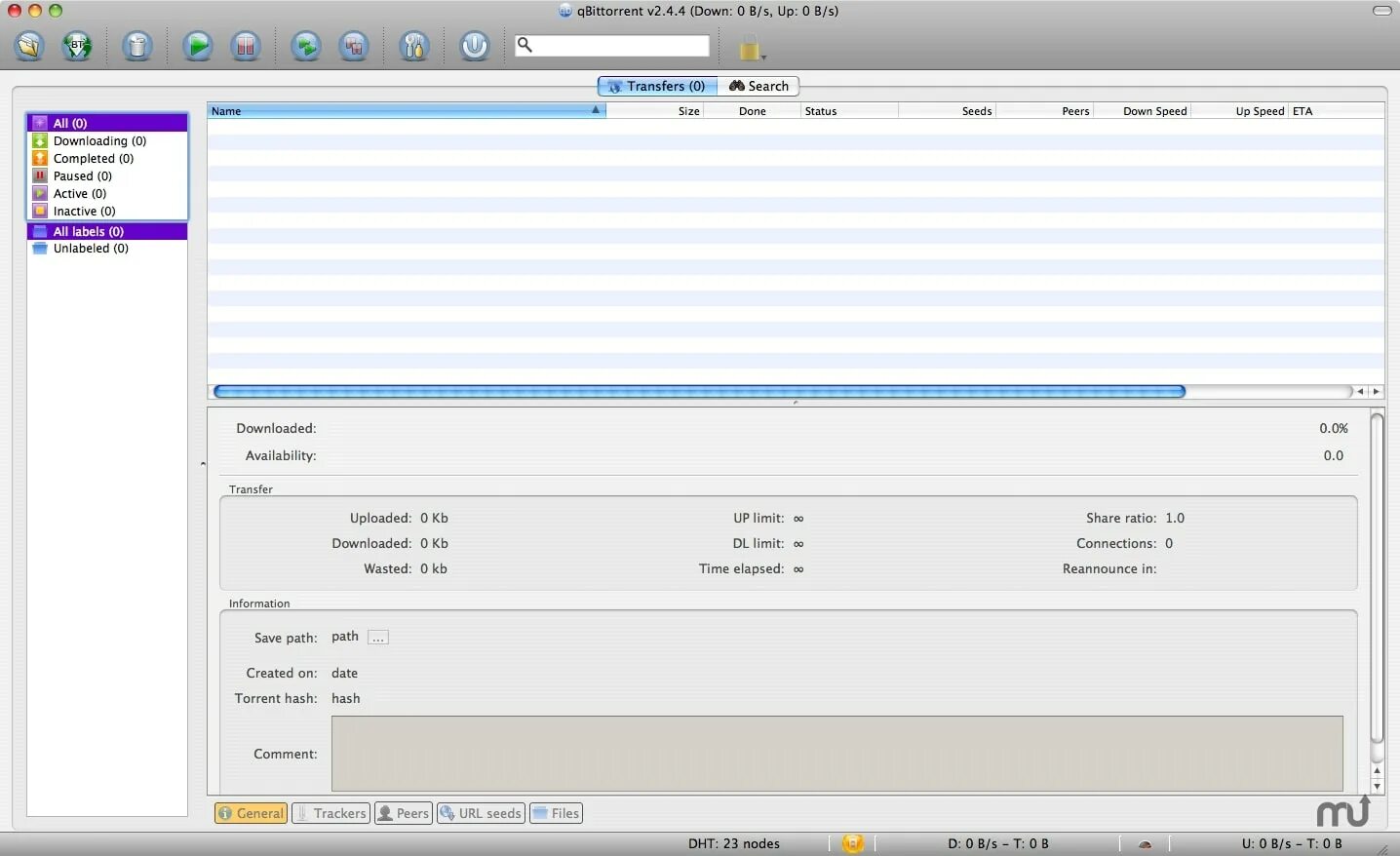Click the Torrent hash value
The height and width of the screenshot is (856, 1400).
[346, 698]
